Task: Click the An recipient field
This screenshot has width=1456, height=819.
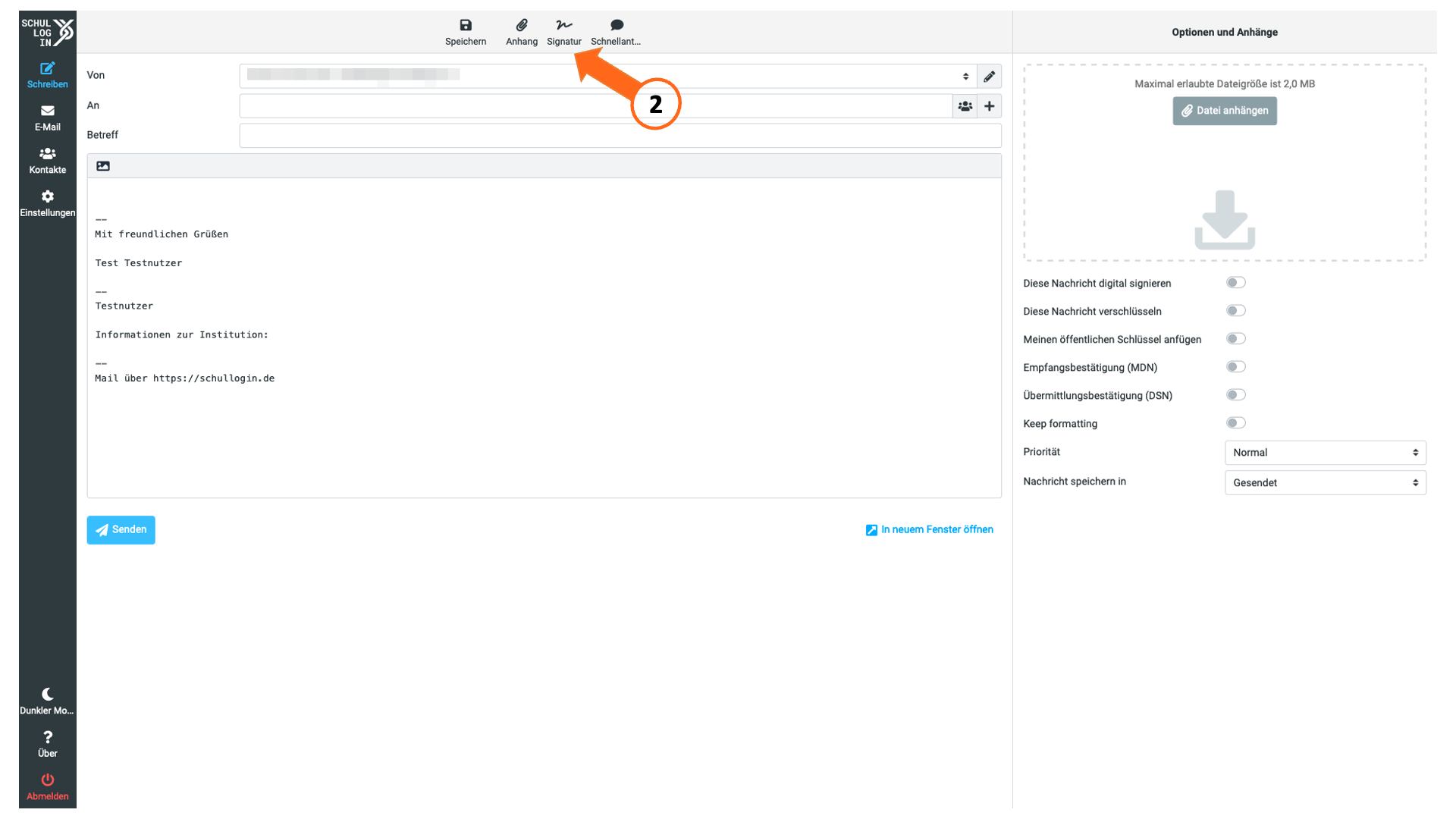Action: pos(596,106)
